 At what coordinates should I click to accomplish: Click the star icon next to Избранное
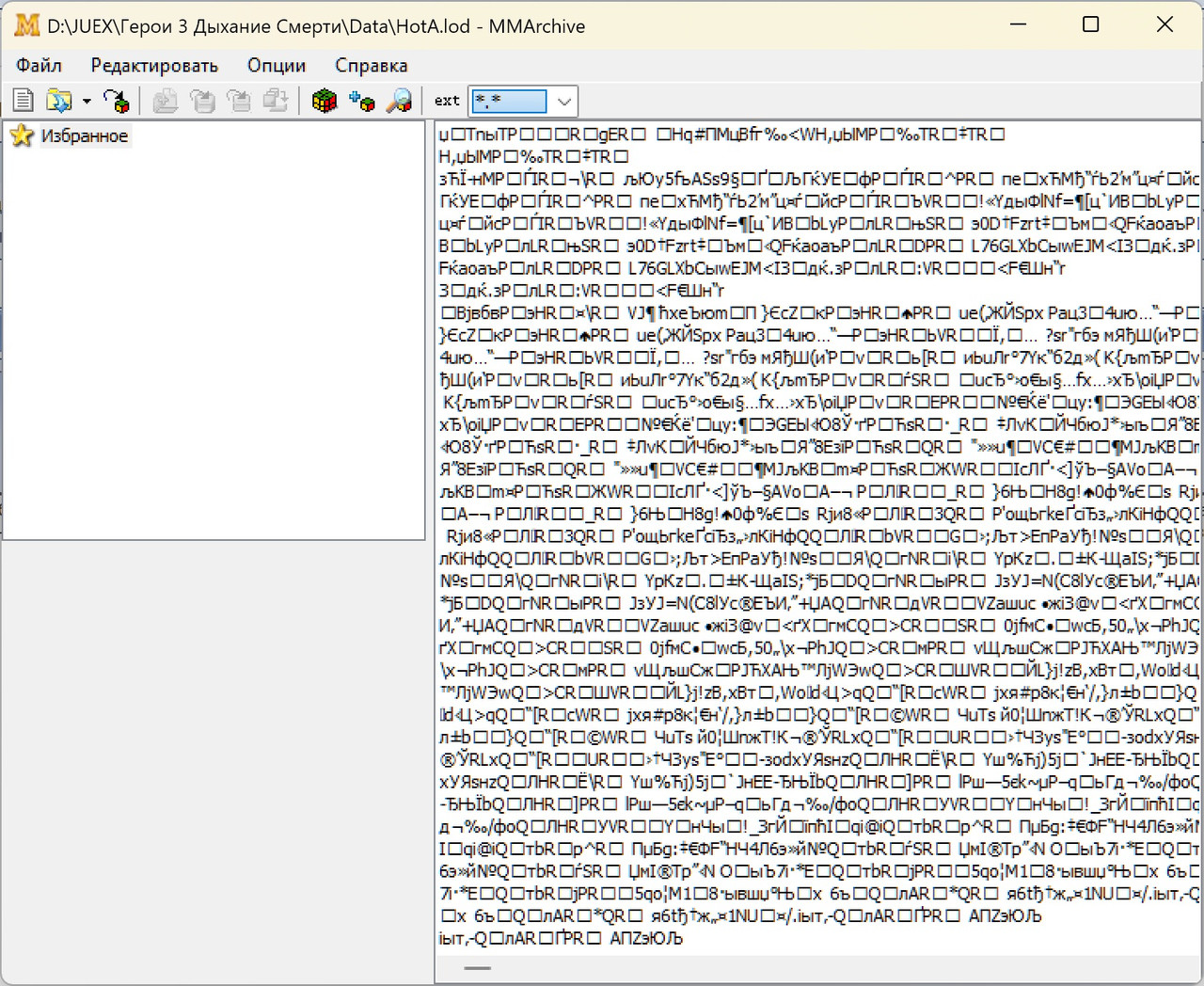pyautogui.click(x=23, y=135)
